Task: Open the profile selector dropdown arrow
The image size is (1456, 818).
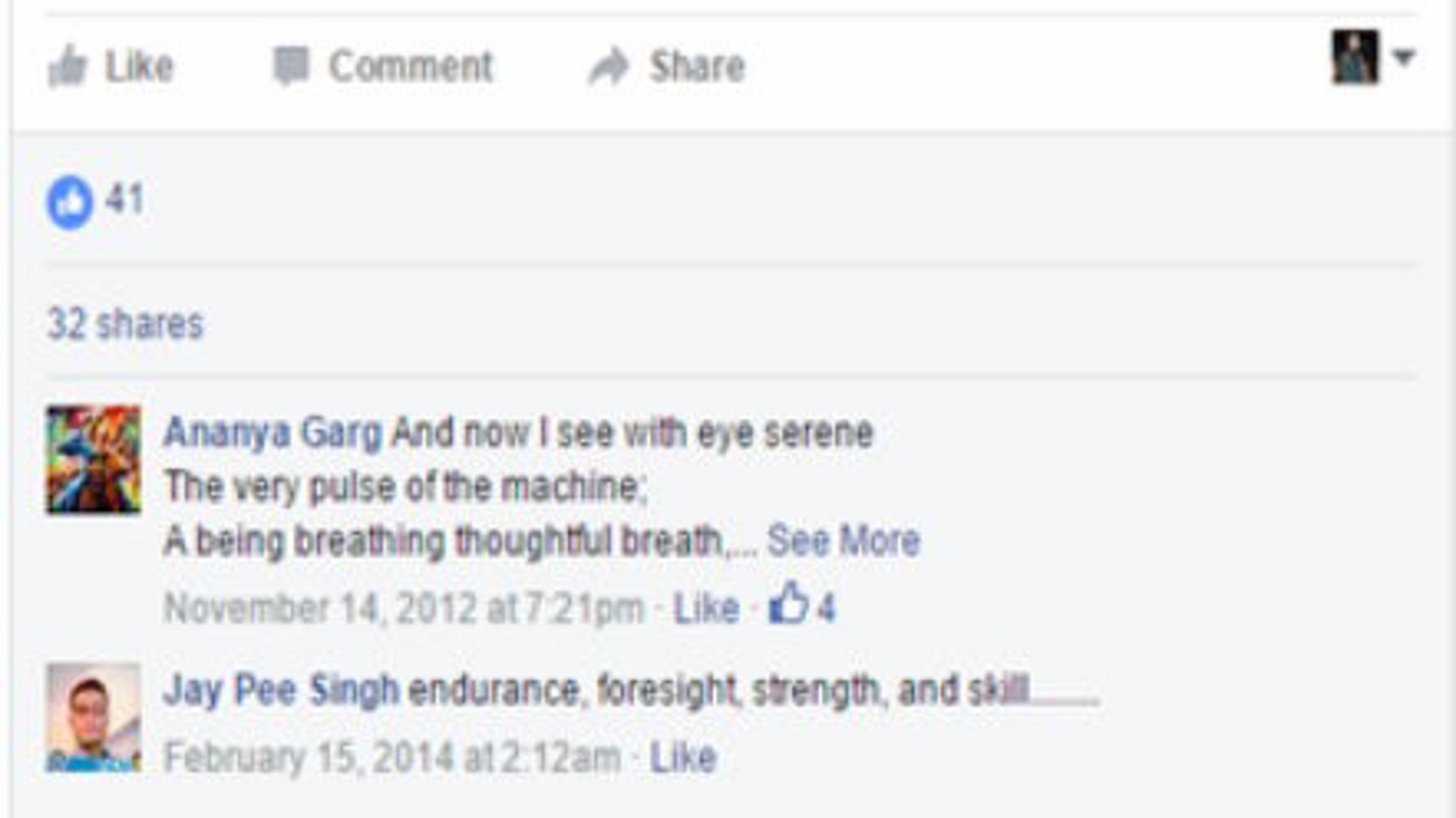Action: tap(1403, 57)
